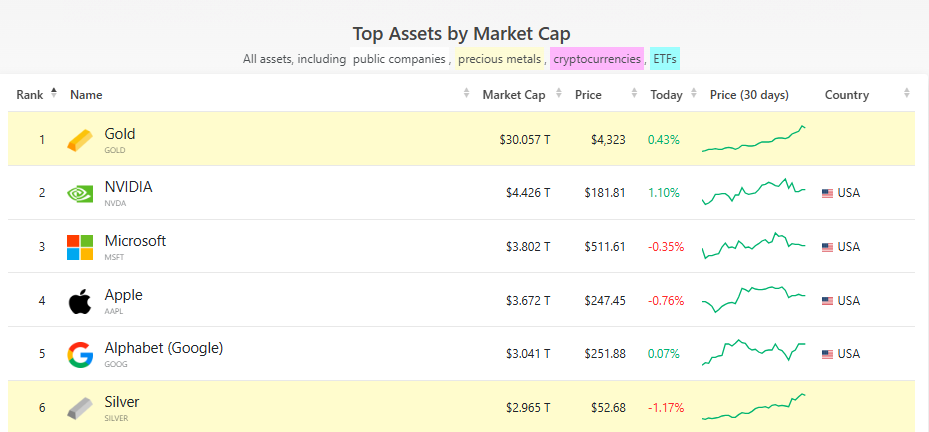Open Gold's 30-day price chart
Image resolution: width=929 pixels, height=432 pixels.
[755, 140]
